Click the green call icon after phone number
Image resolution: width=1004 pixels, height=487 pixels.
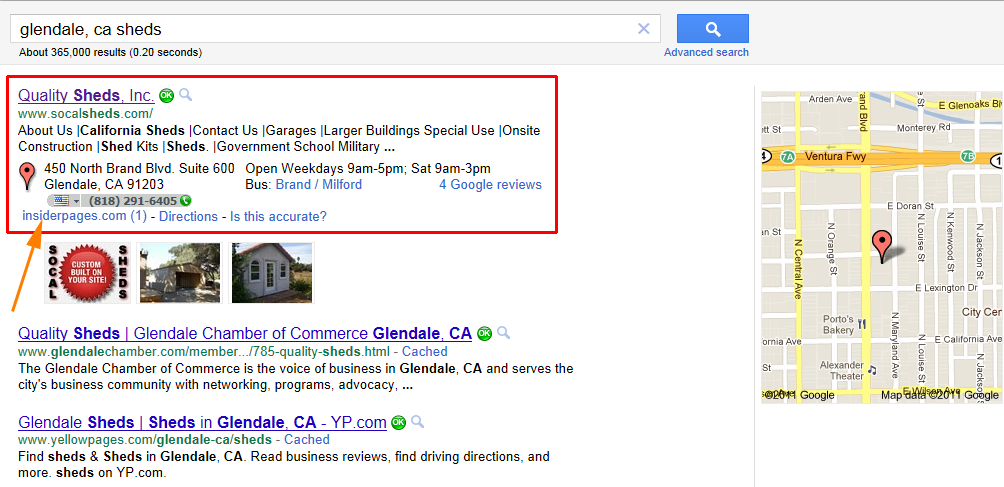186,200
